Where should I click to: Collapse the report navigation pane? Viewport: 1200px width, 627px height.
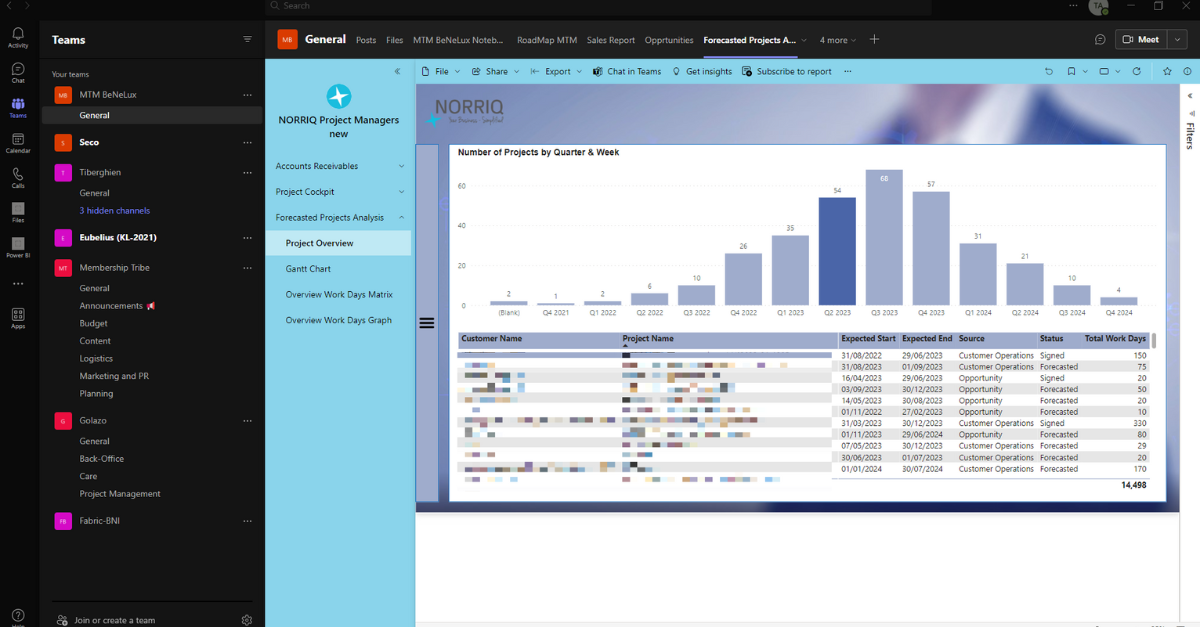pos(397,72)
